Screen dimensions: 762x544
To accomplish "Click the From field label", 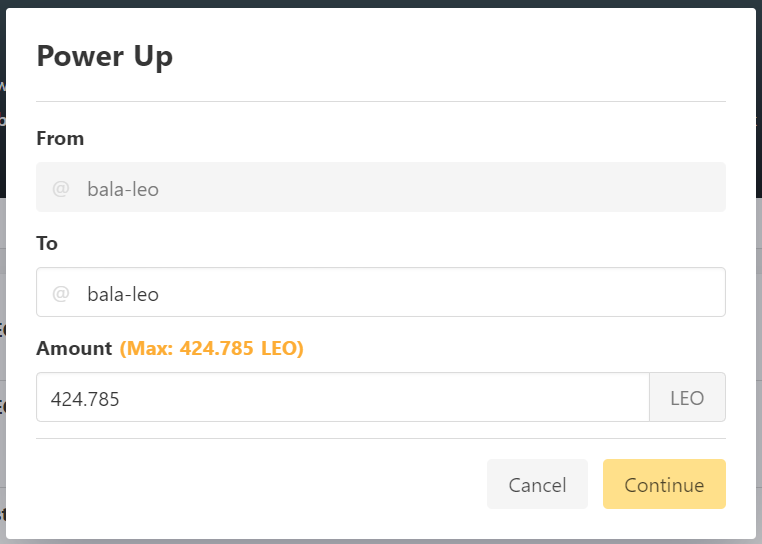I will pyautogui.click(x=60, y=139).
